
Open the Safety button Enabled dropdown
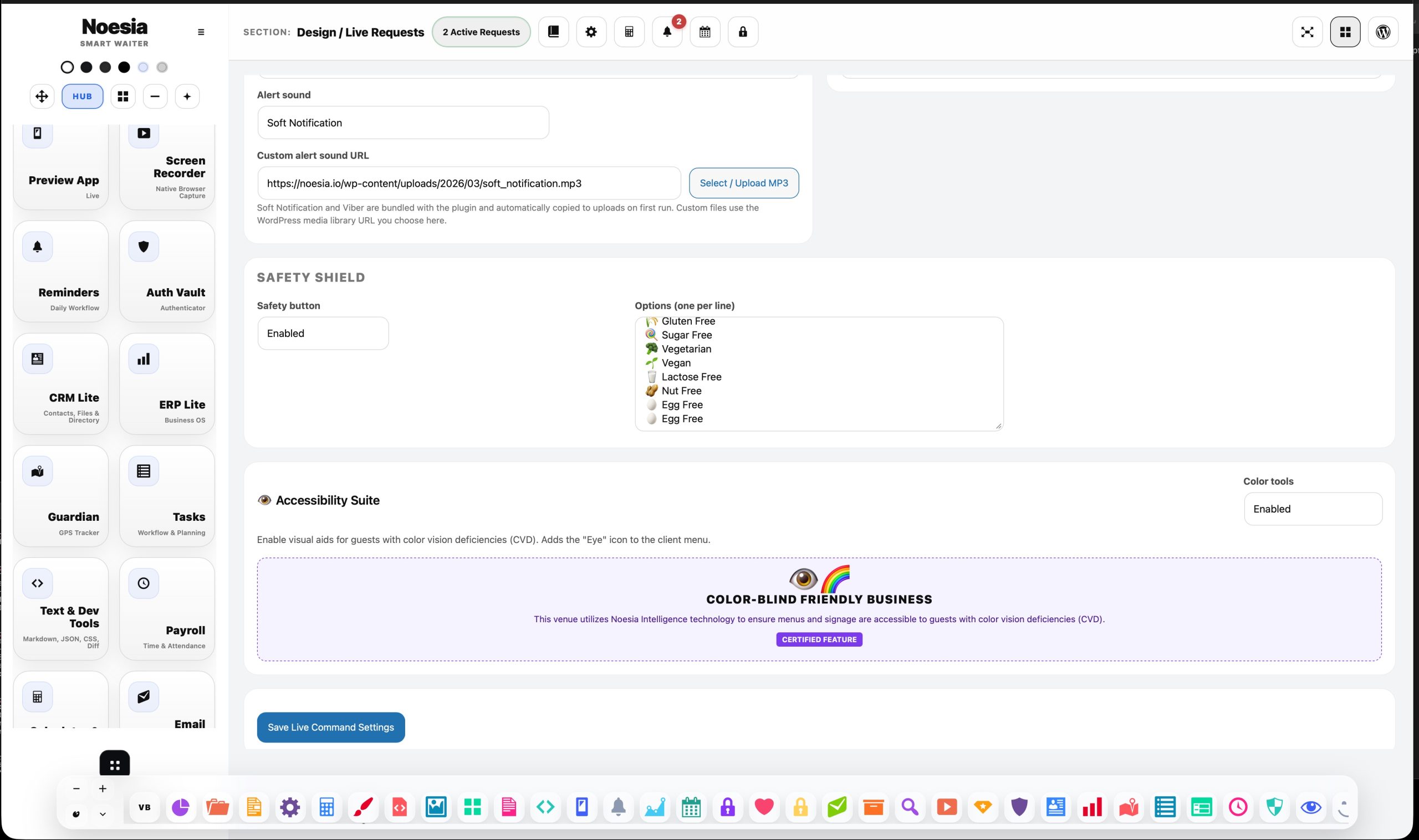tap(323, 334)
